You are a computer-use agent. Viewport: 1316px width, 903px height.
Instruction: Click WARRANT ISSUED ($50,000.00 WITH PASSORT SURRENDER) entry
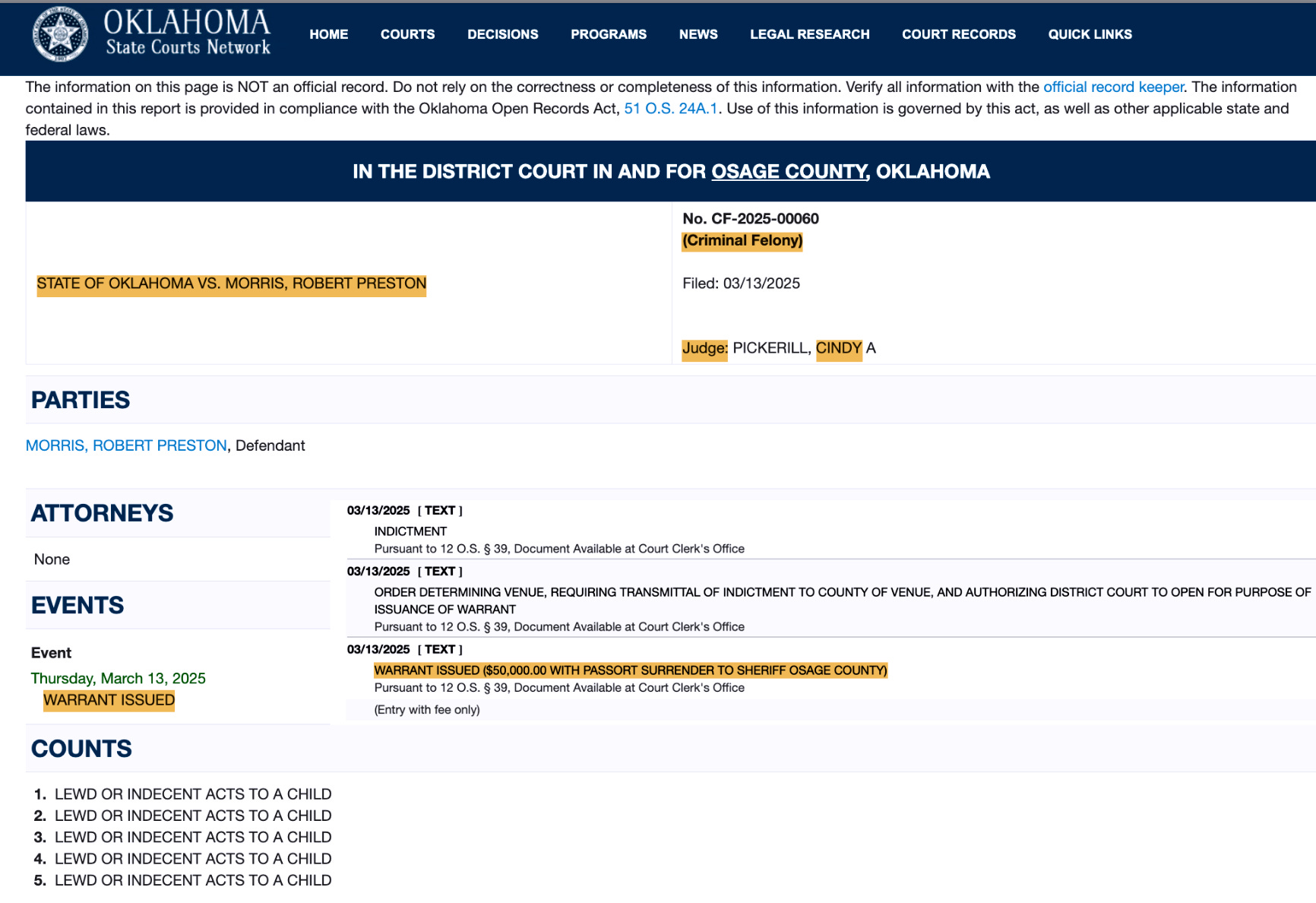click(x=631, y=670)
